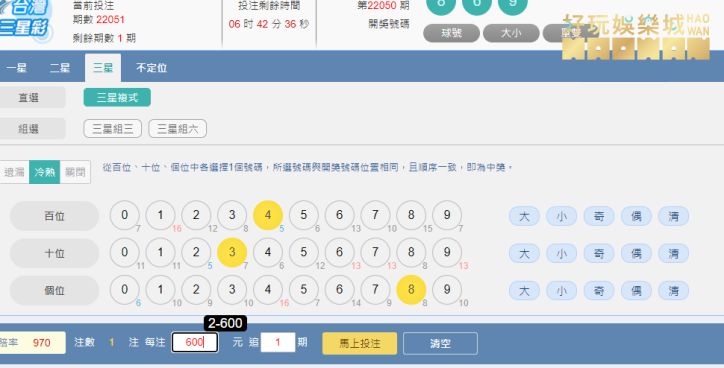Click 大 quick-pick for 十位
Image resolution: width=724 pixels, height=368 pixels.
pos(524,253)
